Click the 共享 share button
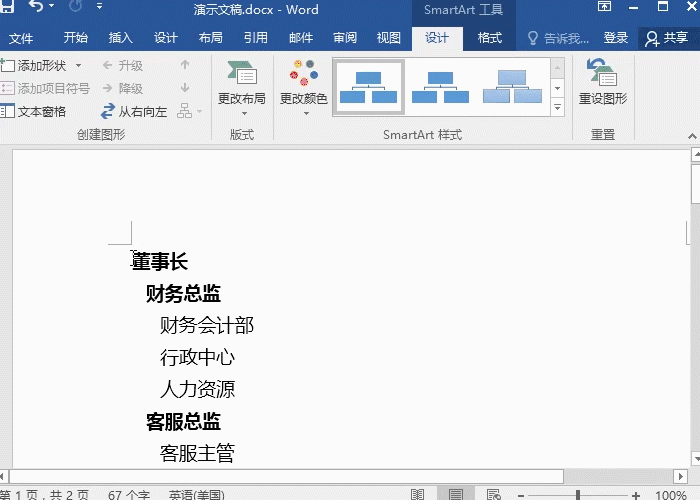The height and width of the screenshot is (500, 700). click(667, 38)
